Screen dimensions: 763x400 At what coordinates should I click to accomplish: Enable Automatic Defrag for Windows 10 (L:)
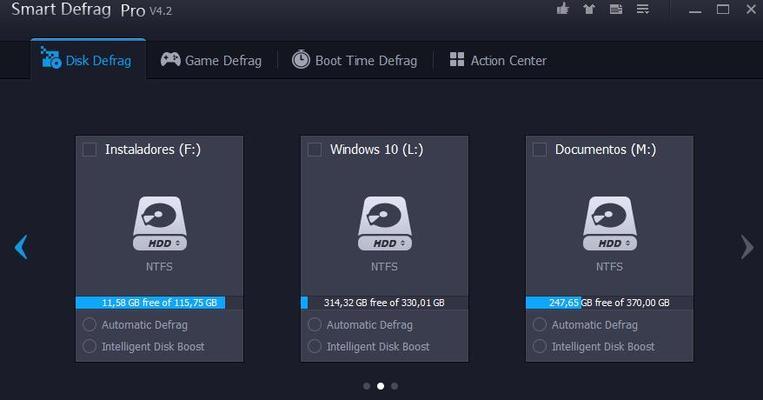pos(314,325)
